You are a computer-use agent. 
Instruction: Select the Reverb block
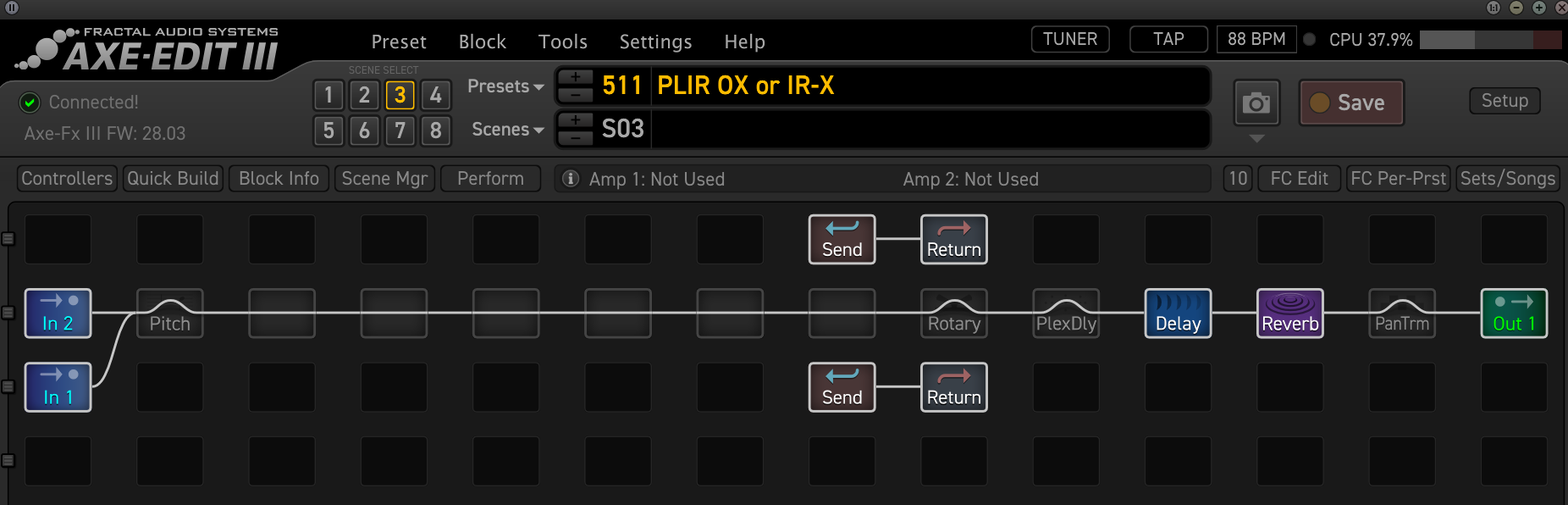tap(1289, 314)
